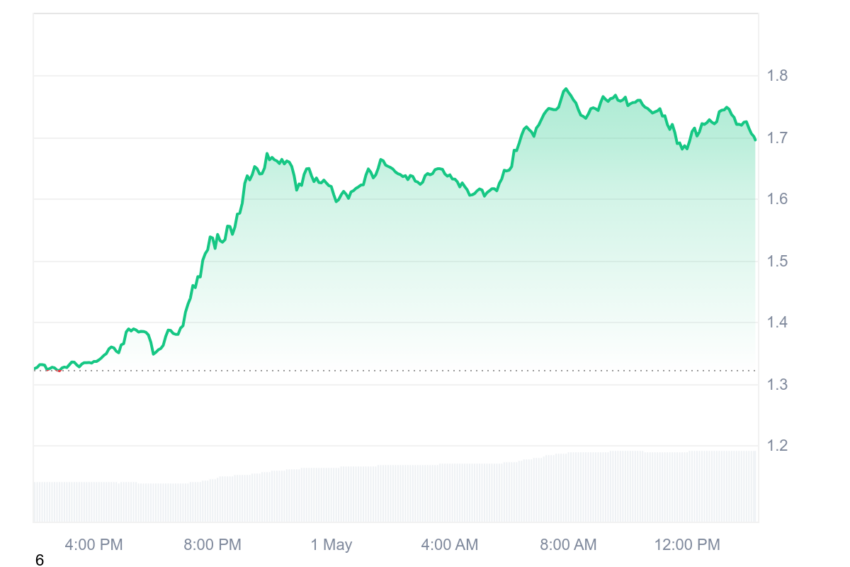Click the 8:00 PM time label
The height and width of the screenshot is (567, 850).
tap(212, 545)
